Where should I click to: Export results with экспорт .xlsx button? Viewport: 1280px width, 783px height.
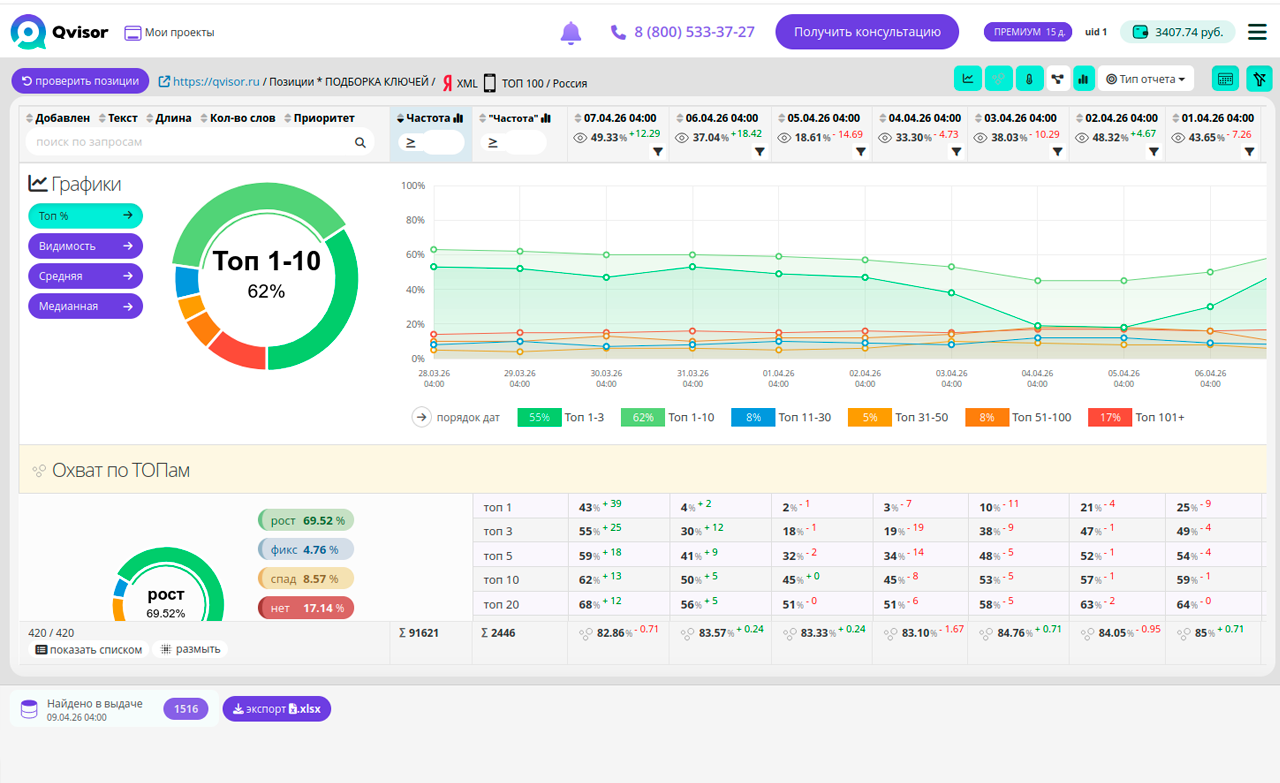276,709
